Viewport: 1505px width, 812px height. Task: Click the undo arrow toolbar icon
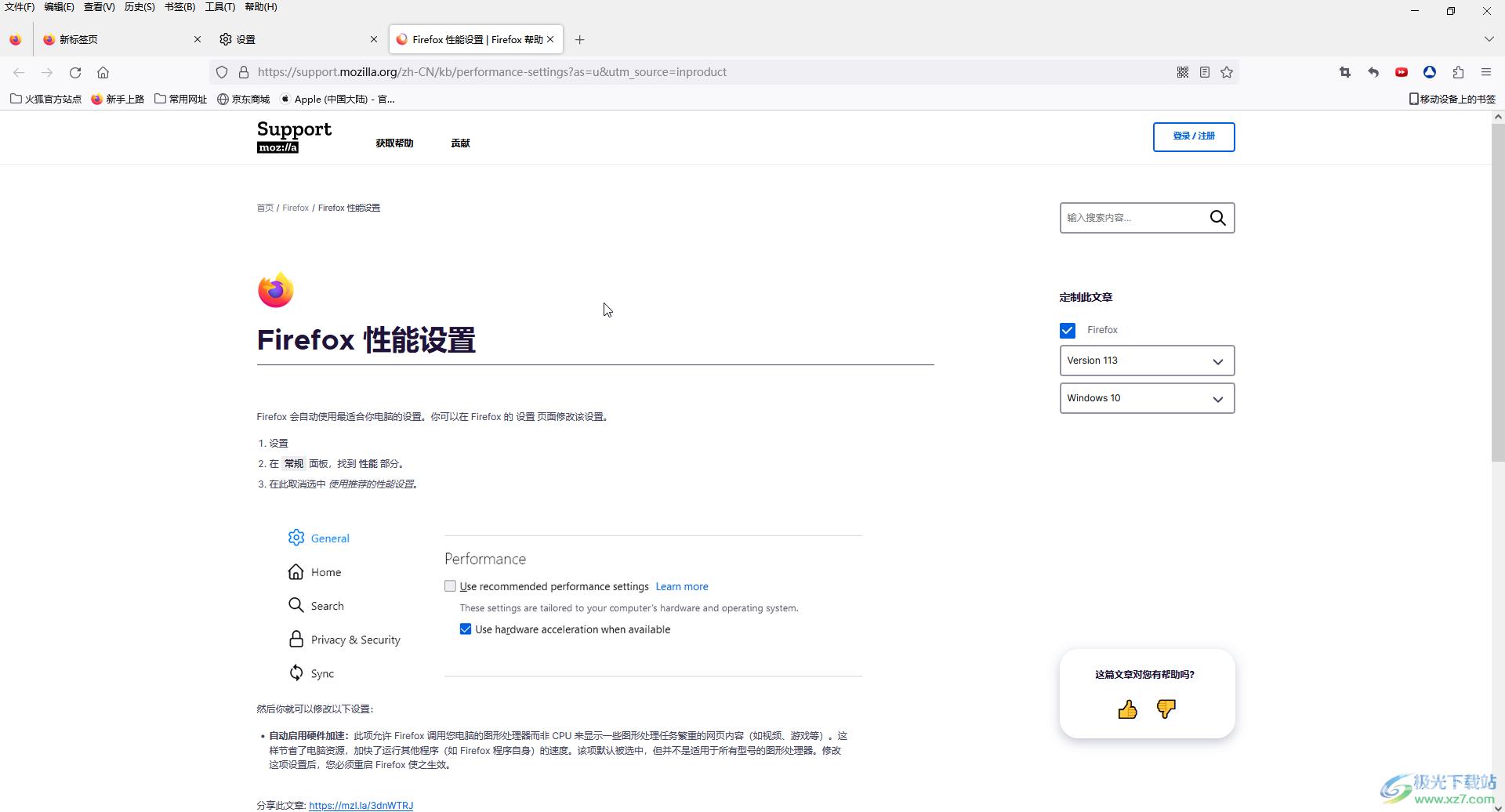[1373, 72]
